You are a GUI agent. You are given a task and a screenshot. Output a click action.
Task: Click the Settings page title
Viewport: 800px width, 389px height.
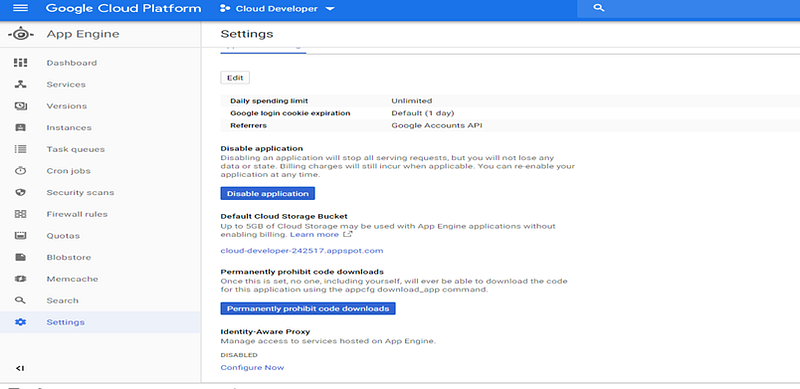247,34
